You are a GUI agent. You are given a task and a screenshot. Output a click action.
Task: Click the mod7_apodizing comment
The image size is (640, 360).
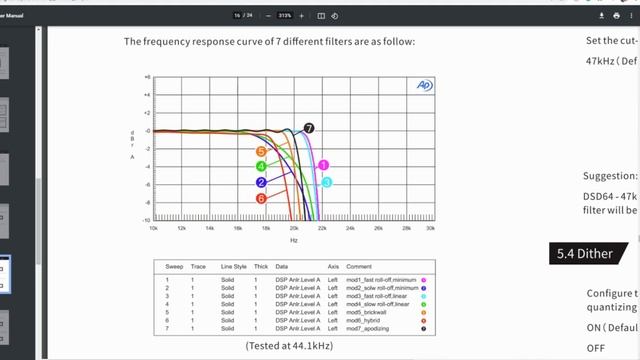[367, 329]
